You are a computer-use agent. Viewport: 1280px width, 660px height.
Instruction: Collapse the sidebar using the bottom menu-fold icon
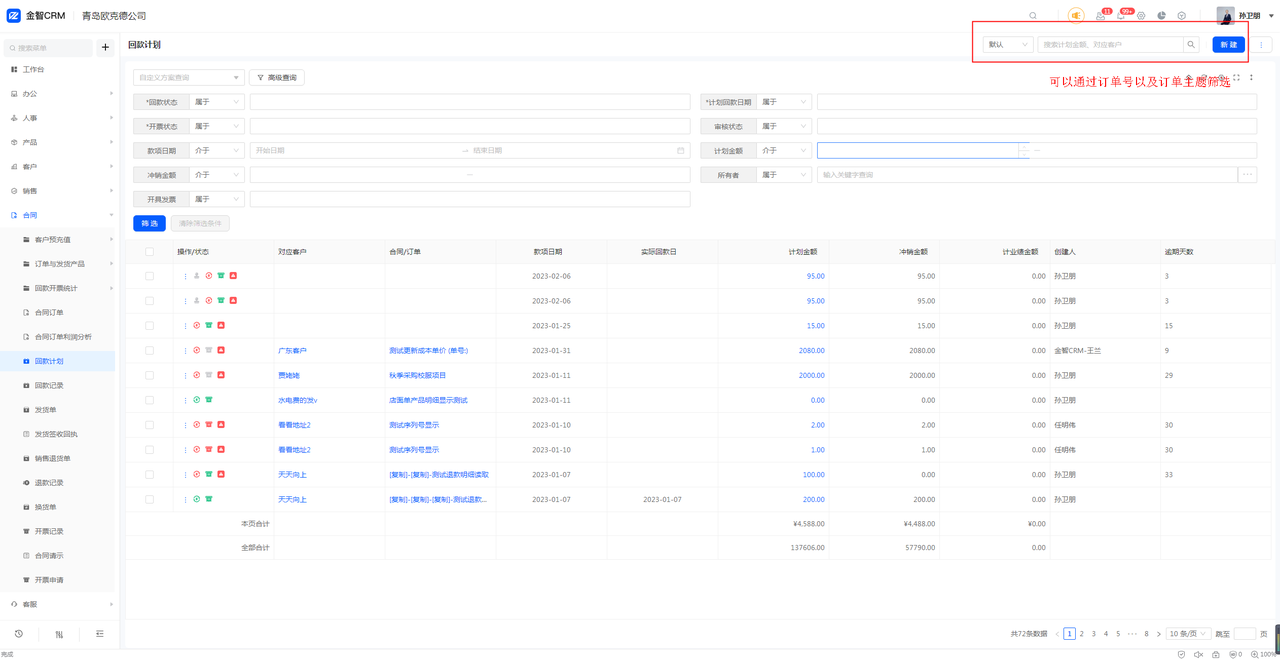click(x=100, y=634)
